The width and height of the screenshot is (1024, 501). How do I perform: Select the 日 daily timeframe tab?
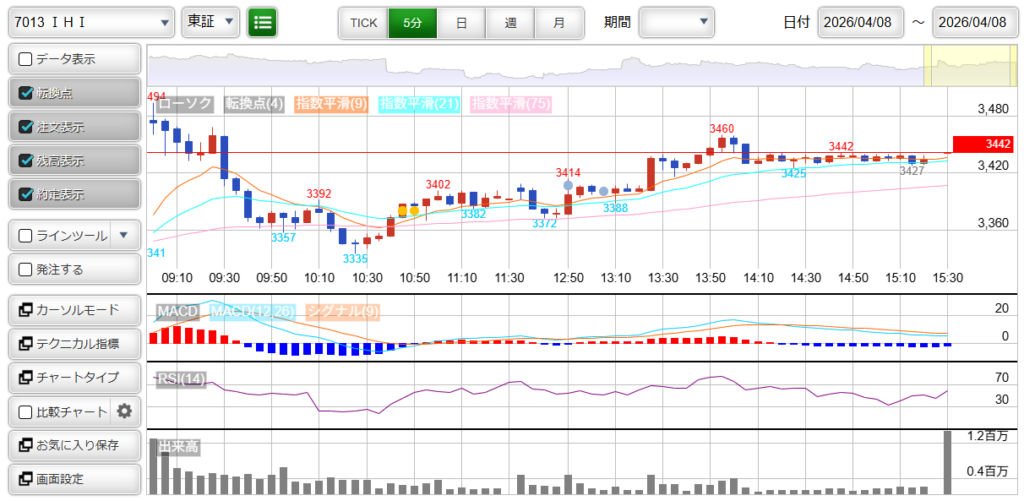[x=460, y=22]
